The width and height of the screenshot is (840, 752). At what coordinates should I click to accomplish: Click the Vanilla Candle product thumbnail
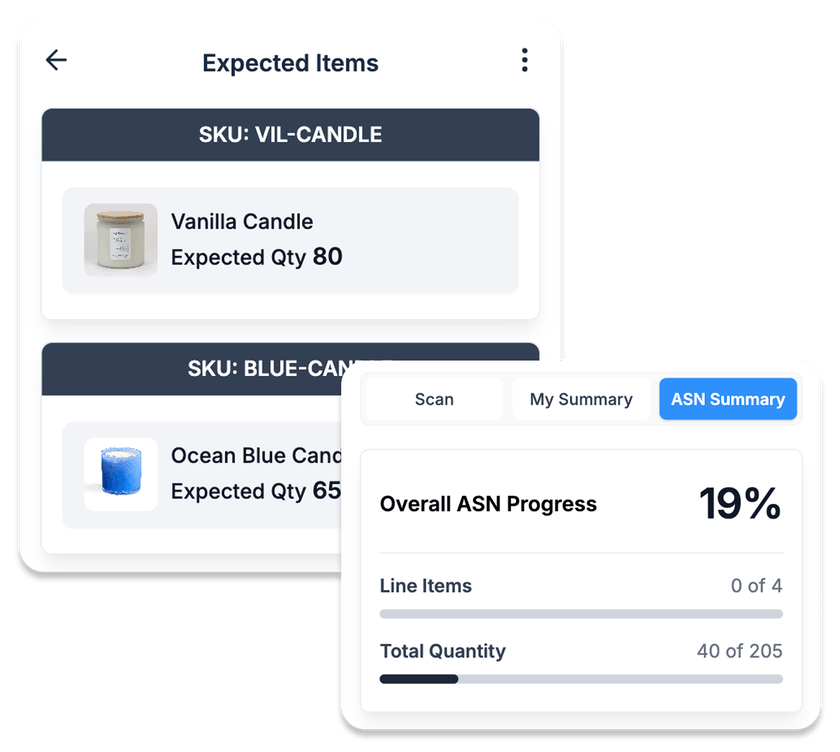pyautogui.click(x=120, y=240)
